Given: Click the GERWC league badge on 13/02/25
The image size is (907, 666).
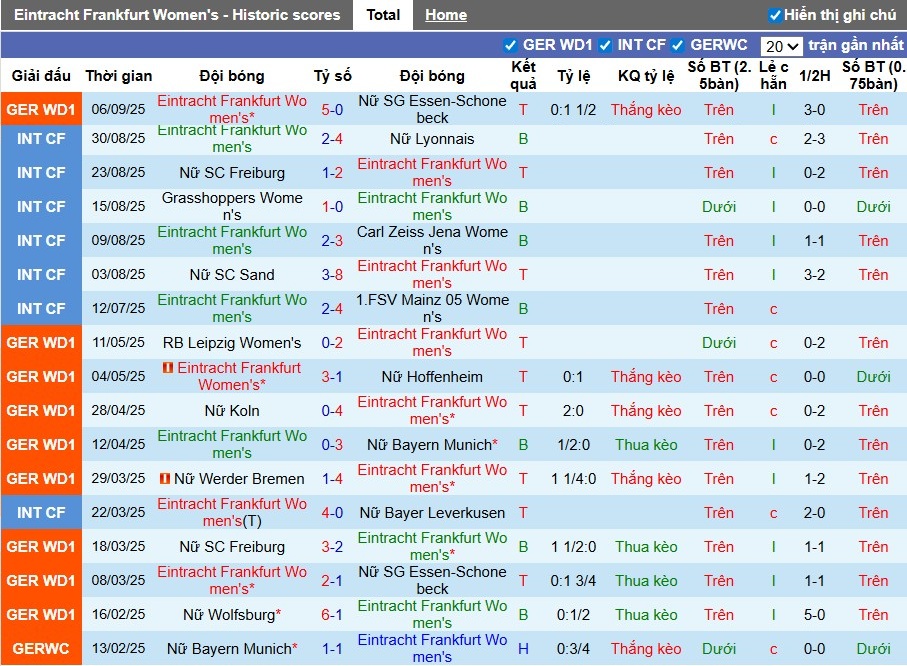Looking at the screenshot, I should click(x=41, y=649).
